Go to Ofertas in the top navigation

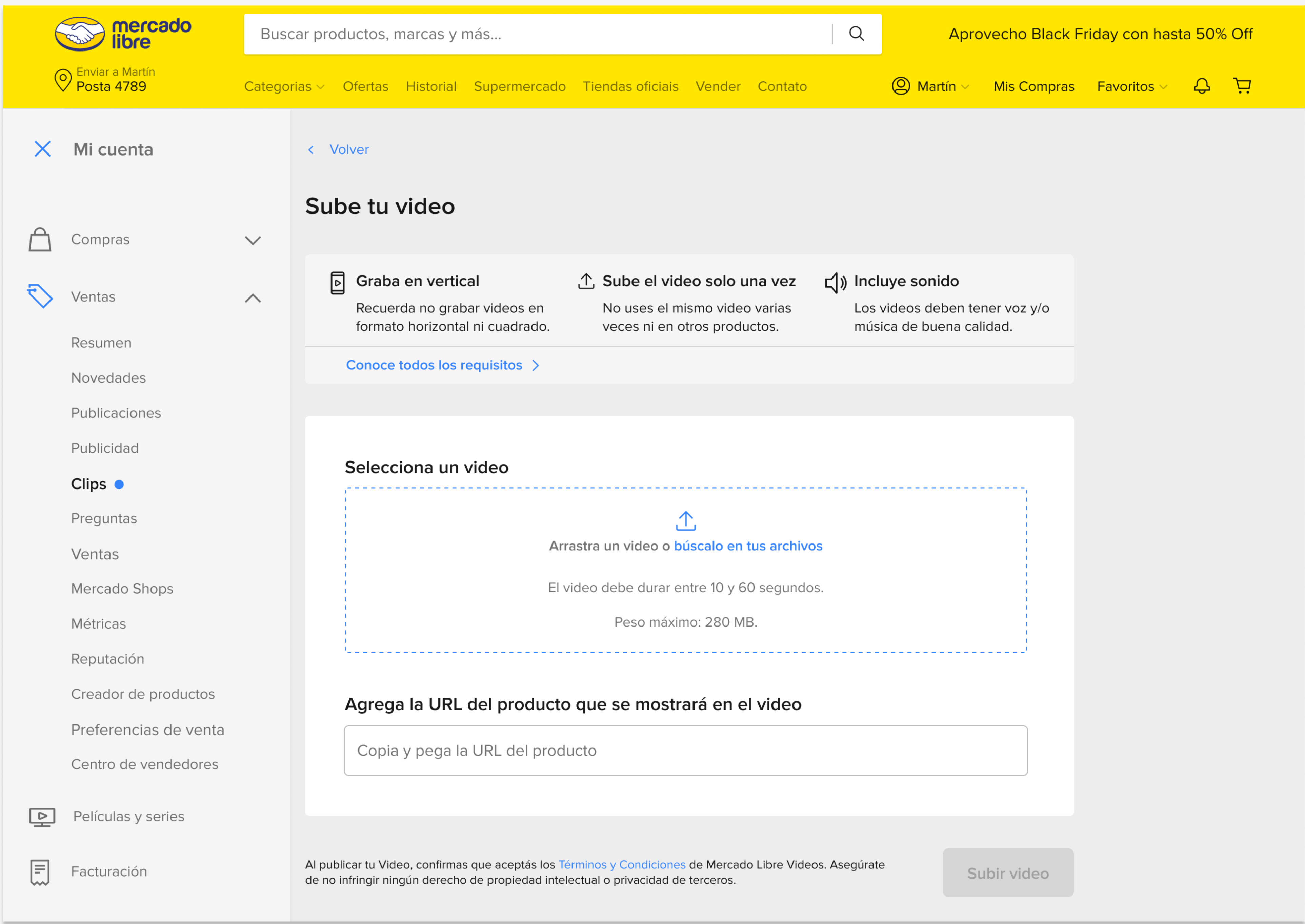coord(365,86)
